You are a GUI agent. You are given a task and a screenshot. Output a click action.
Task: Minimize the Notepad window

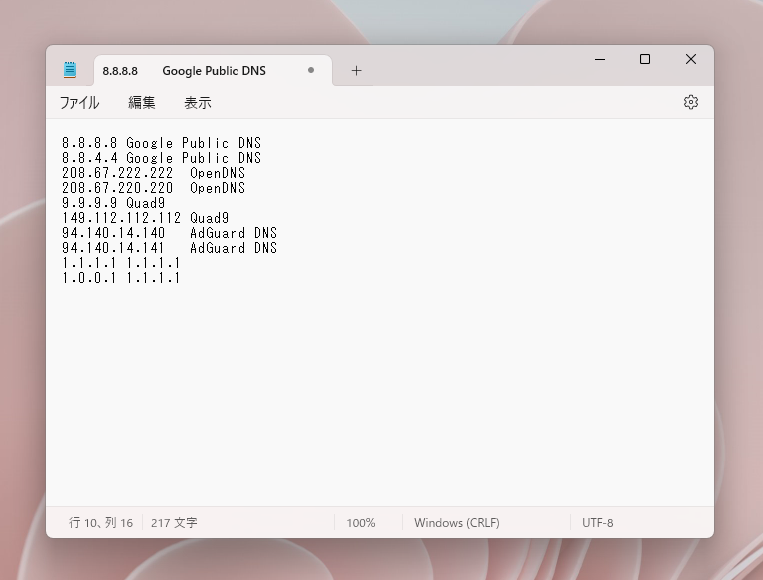600,59
